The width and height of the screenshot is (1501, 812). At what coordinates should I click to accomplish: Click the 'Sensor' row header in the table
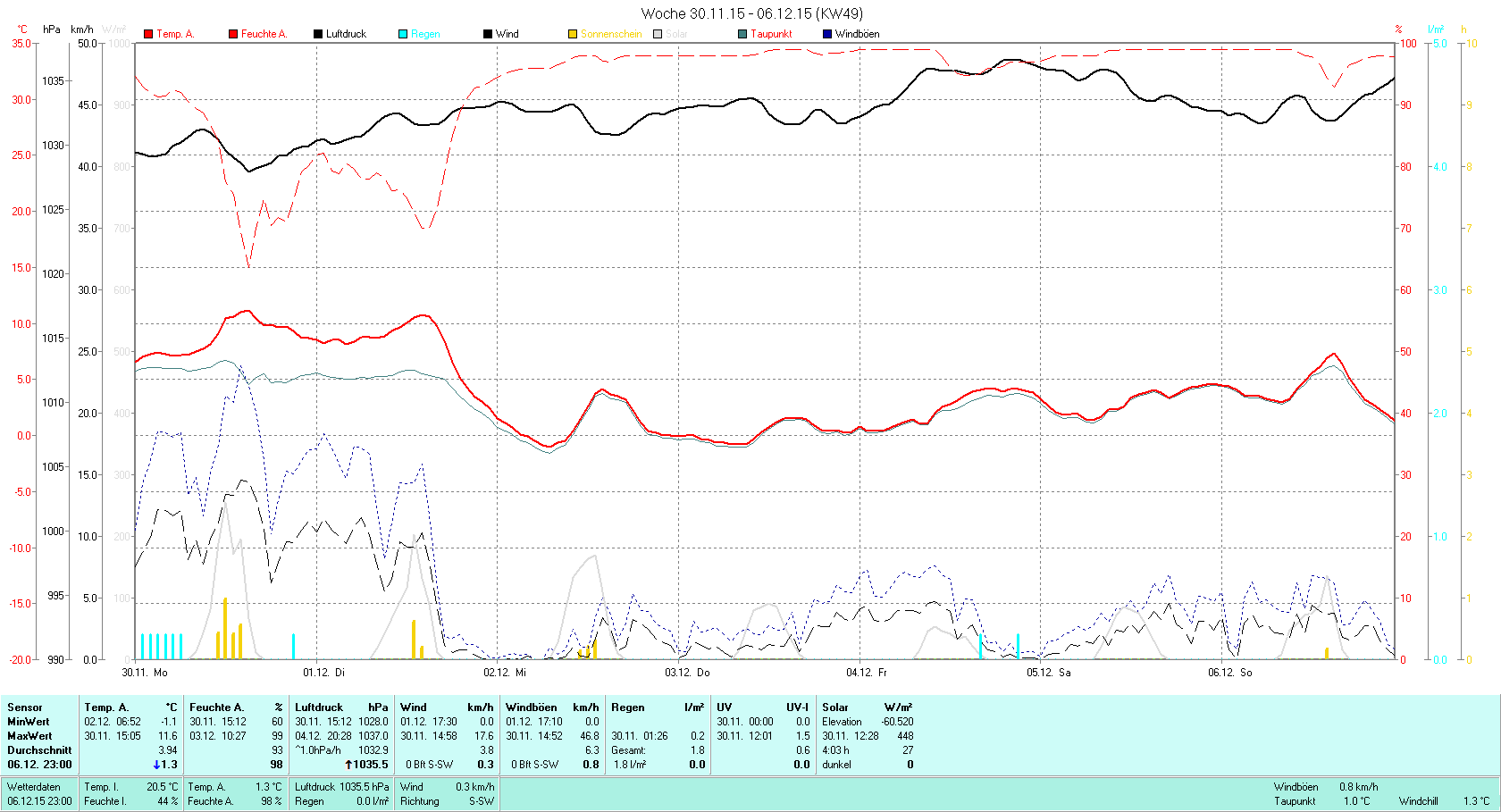click(25, 707)
